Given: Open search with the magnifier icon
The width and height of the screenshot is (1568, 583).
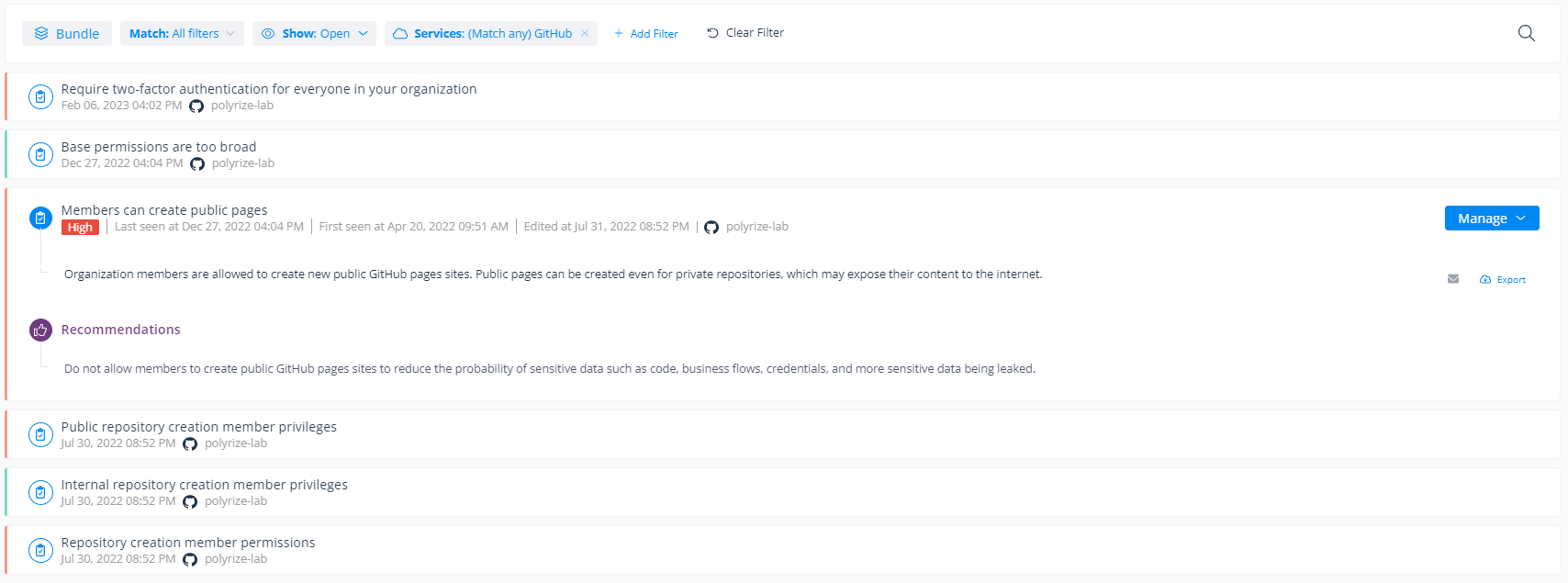Looking at the screenshot, I should click(1527, 33).
